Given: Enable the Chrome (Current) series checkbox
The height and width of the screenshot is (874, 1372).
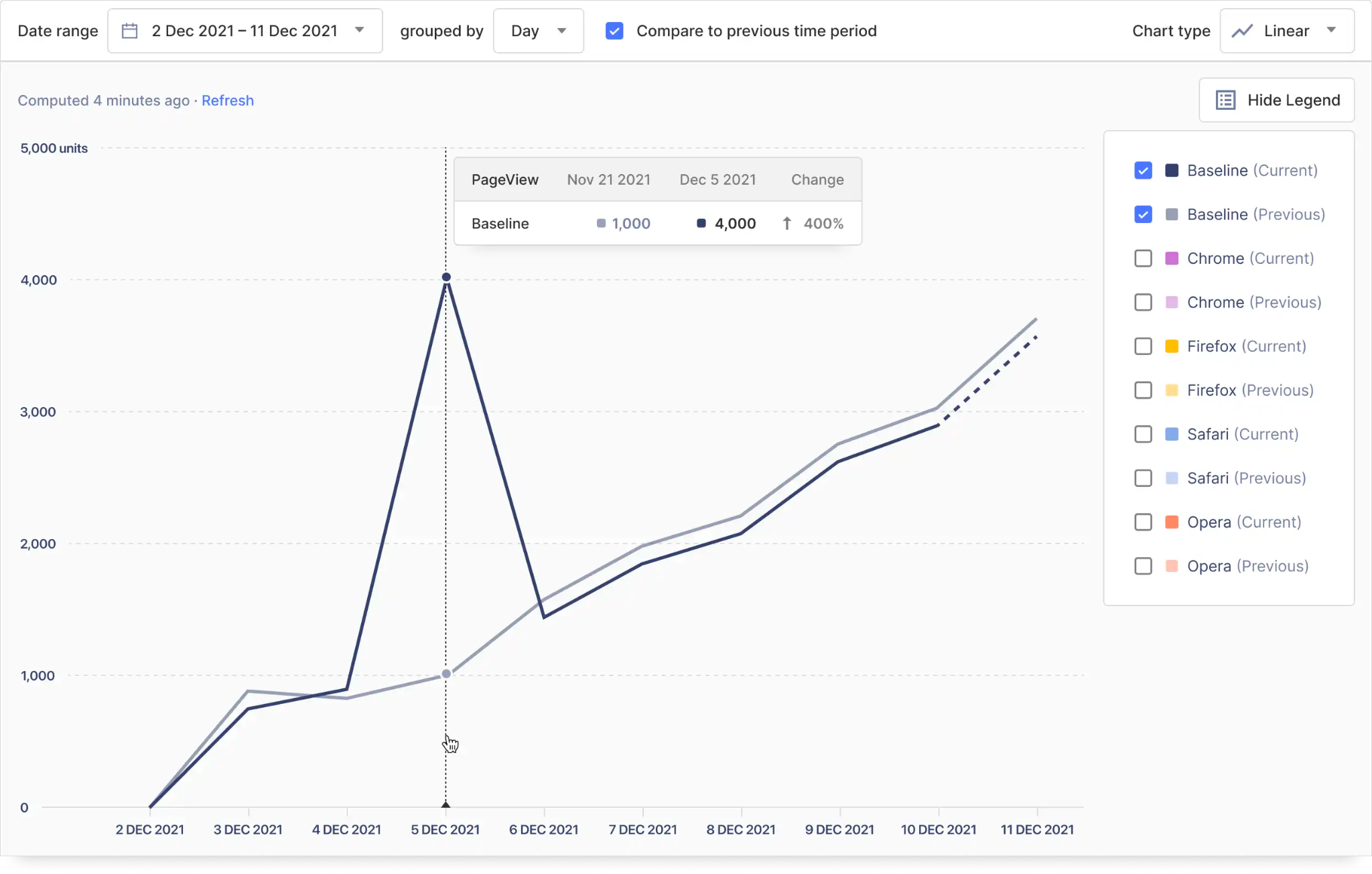Looking at the screenshot, I should point(1143,259).
